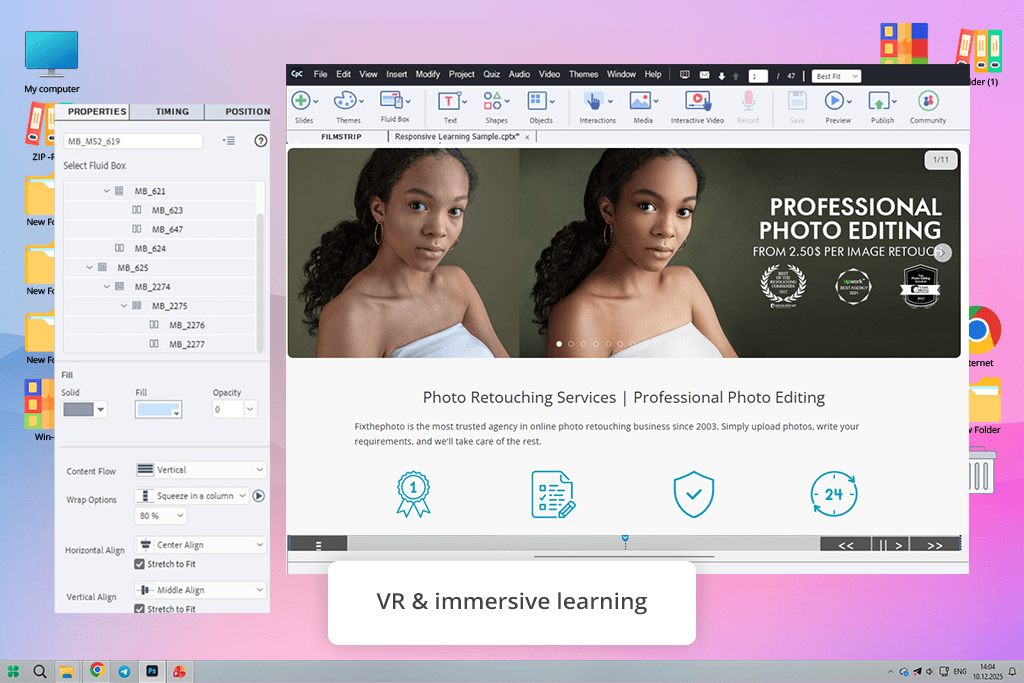Toggle Vertical Align Stretch to Fit checkbox

coord(139,609)
